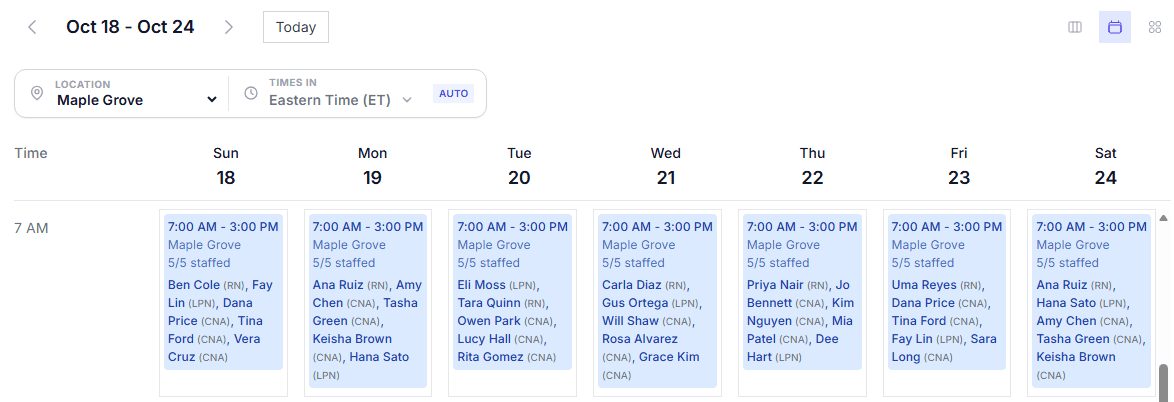Click Dana Price in Sunday shift
This screenshot has height=402, width=1174.
[x=210, y=311]
